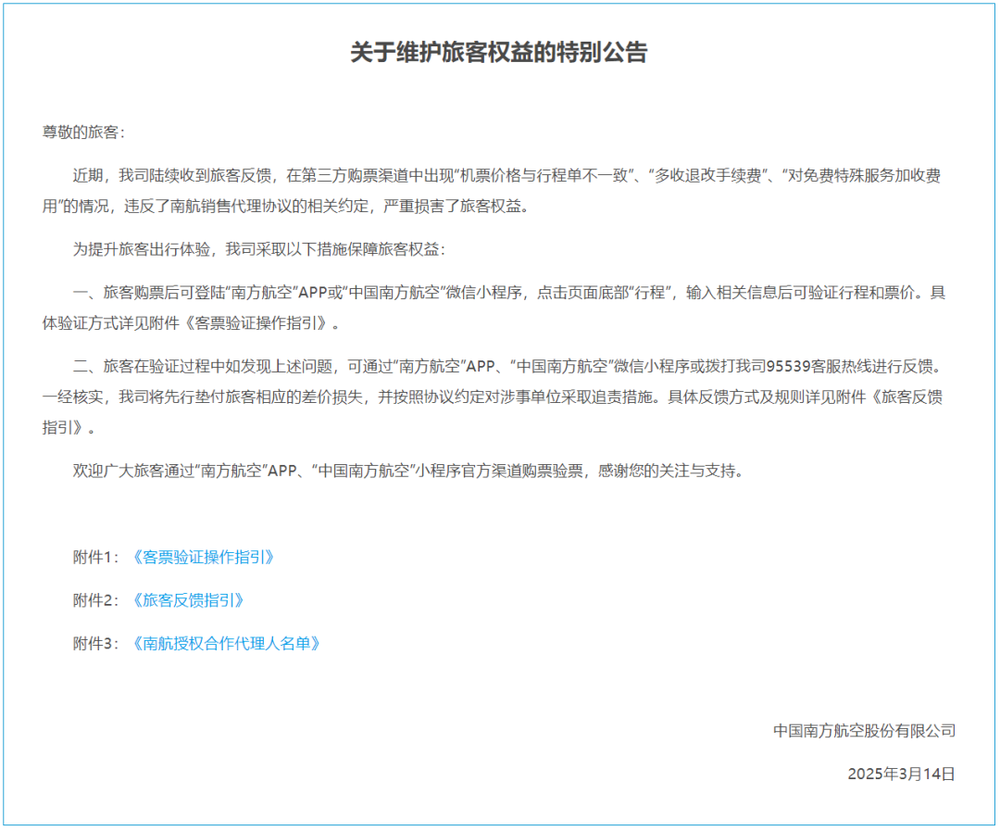
Task: Click the date 2025年3月14日
Action: click(901, 774)
